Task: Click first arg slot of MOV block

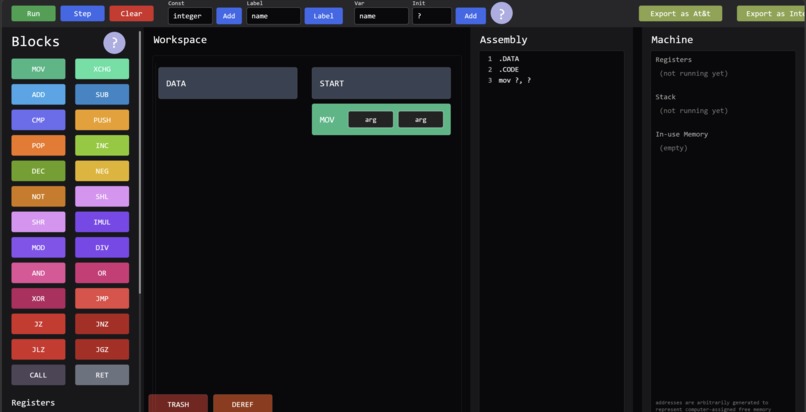Action: tap(371, 120)
